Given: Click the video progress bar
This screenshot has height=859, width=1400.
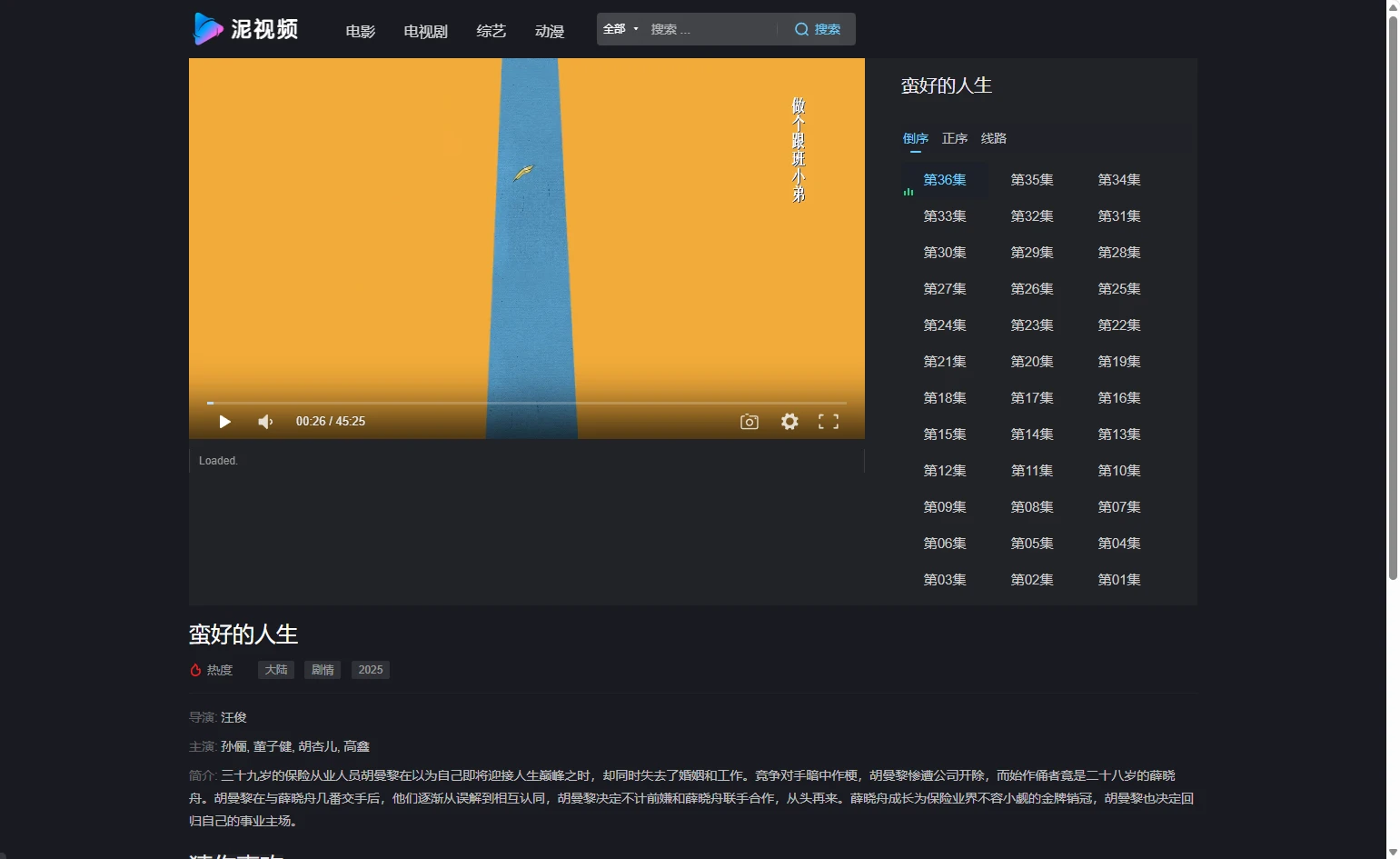Looking at the screenshot, I should coord(527,403).
